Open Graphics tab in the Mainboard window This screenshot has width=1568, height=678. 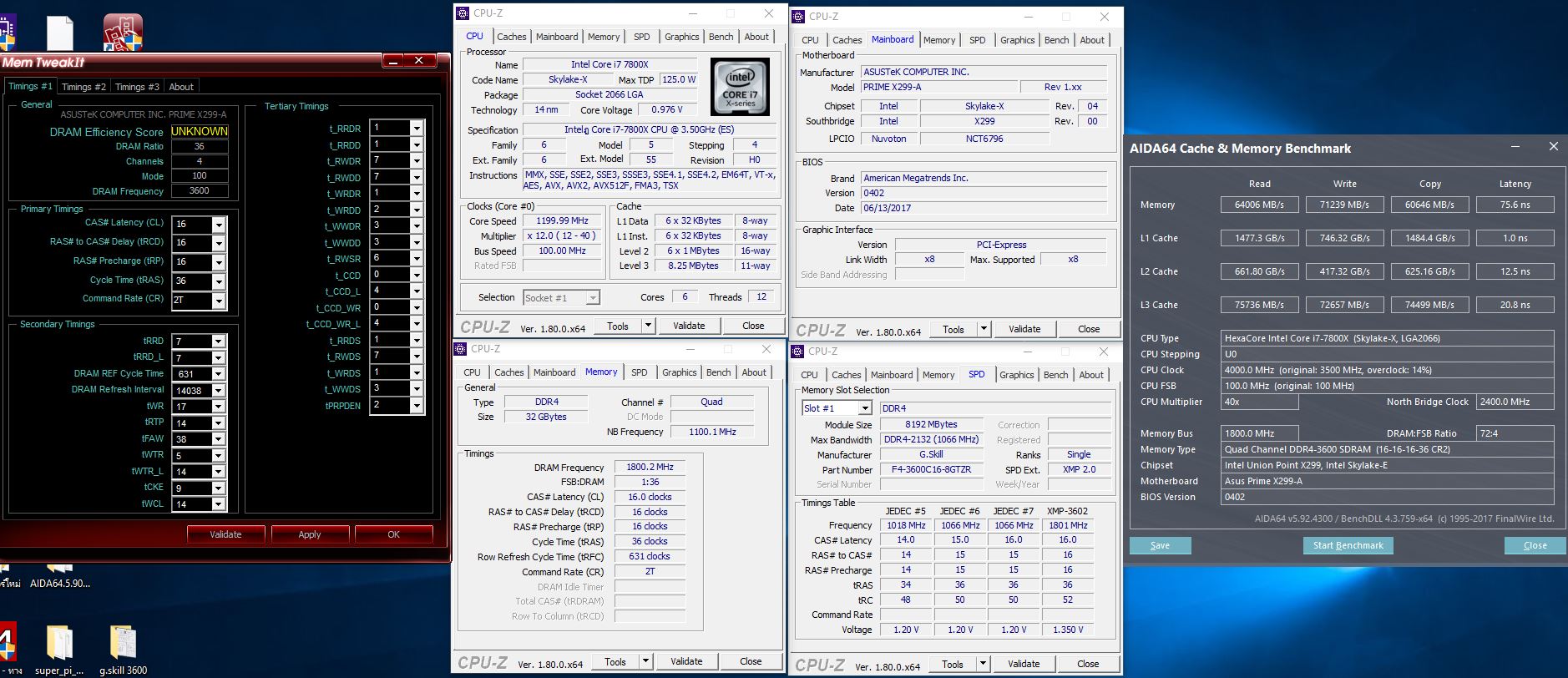point(1018,40)
